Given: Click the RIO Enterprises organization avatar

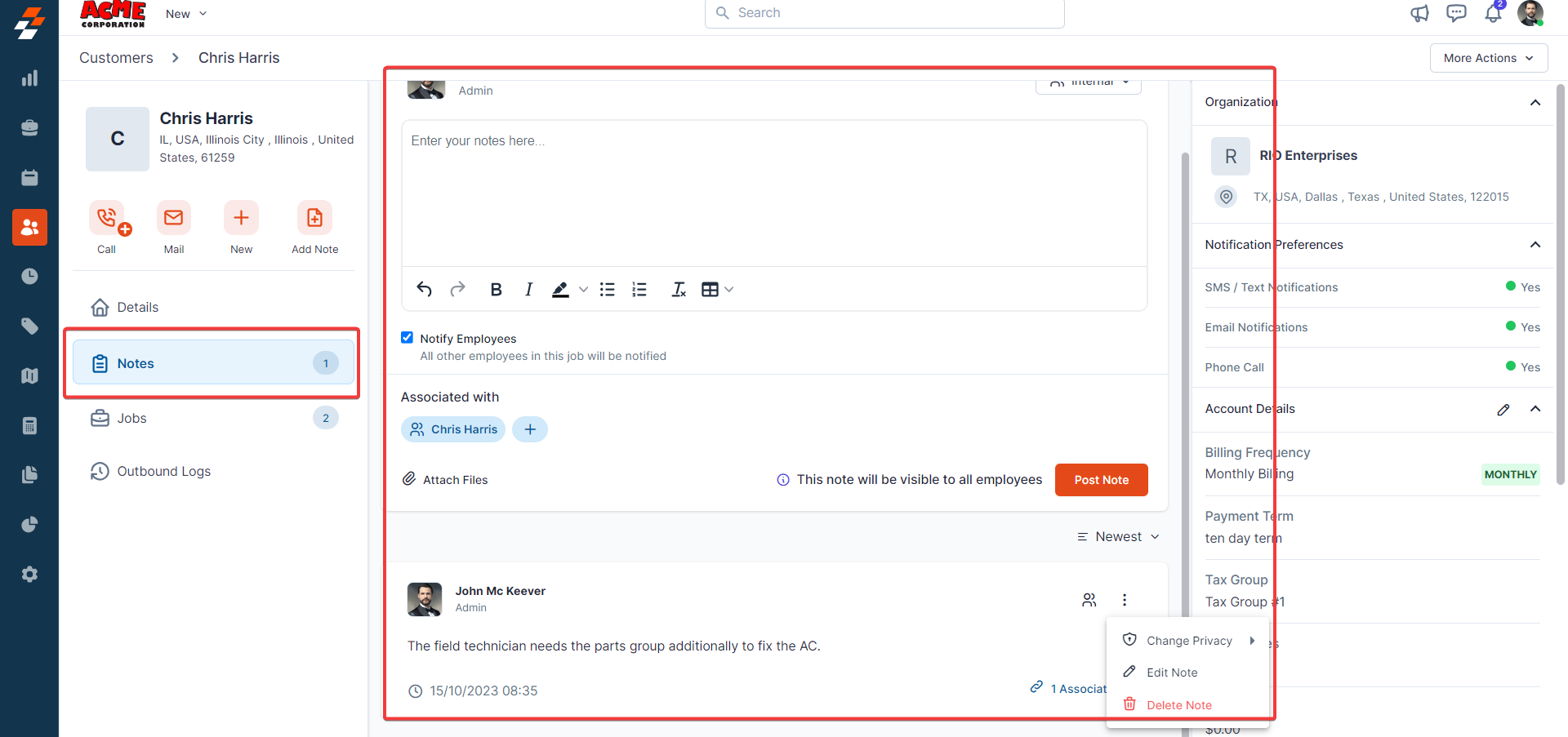Looking at the screenshot, I should 1231,156.
